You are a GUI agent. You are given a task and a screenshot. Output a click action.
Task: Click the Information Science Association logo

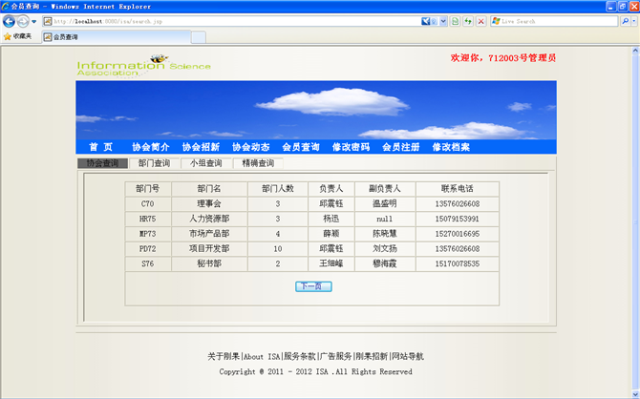coord(144,66)
